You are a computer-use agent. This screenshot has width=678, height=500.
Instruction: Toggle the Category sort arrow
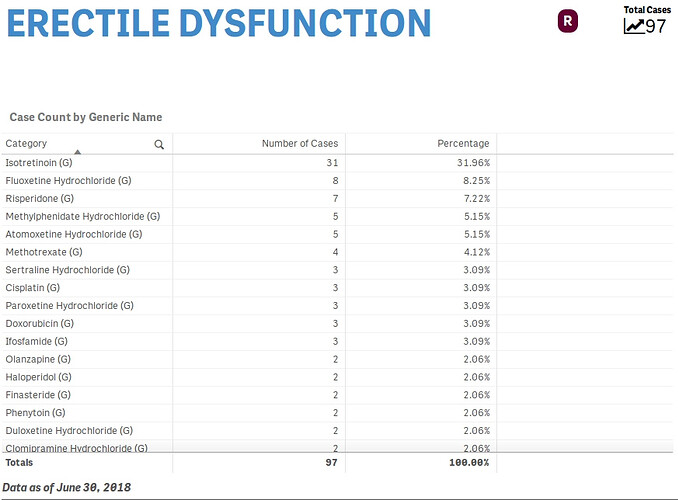pos(77,151)
